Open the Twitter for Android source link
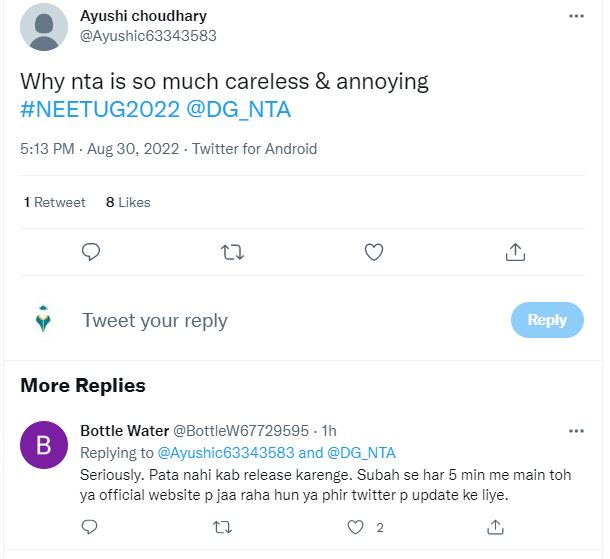Screen dimensions: 610x559 (x=254, y=149)
